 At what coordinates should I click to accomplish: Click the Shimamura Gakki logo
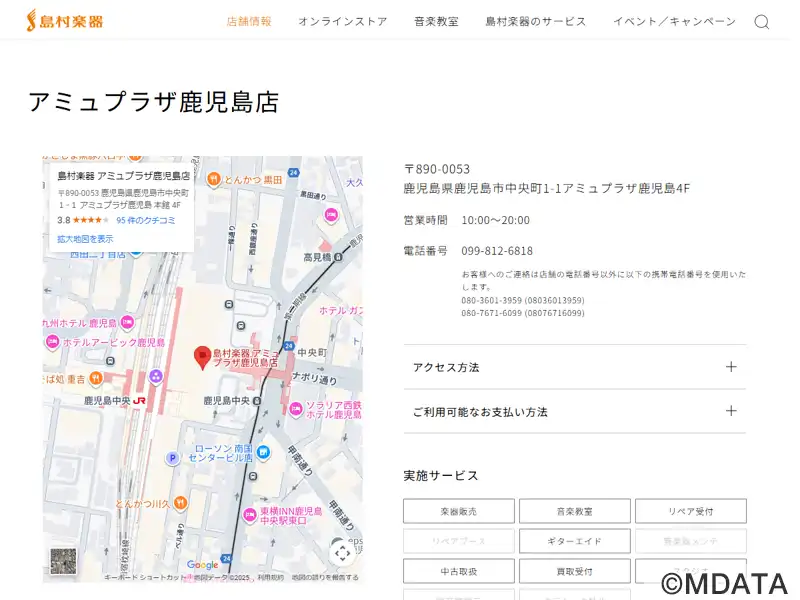point(65,20)
